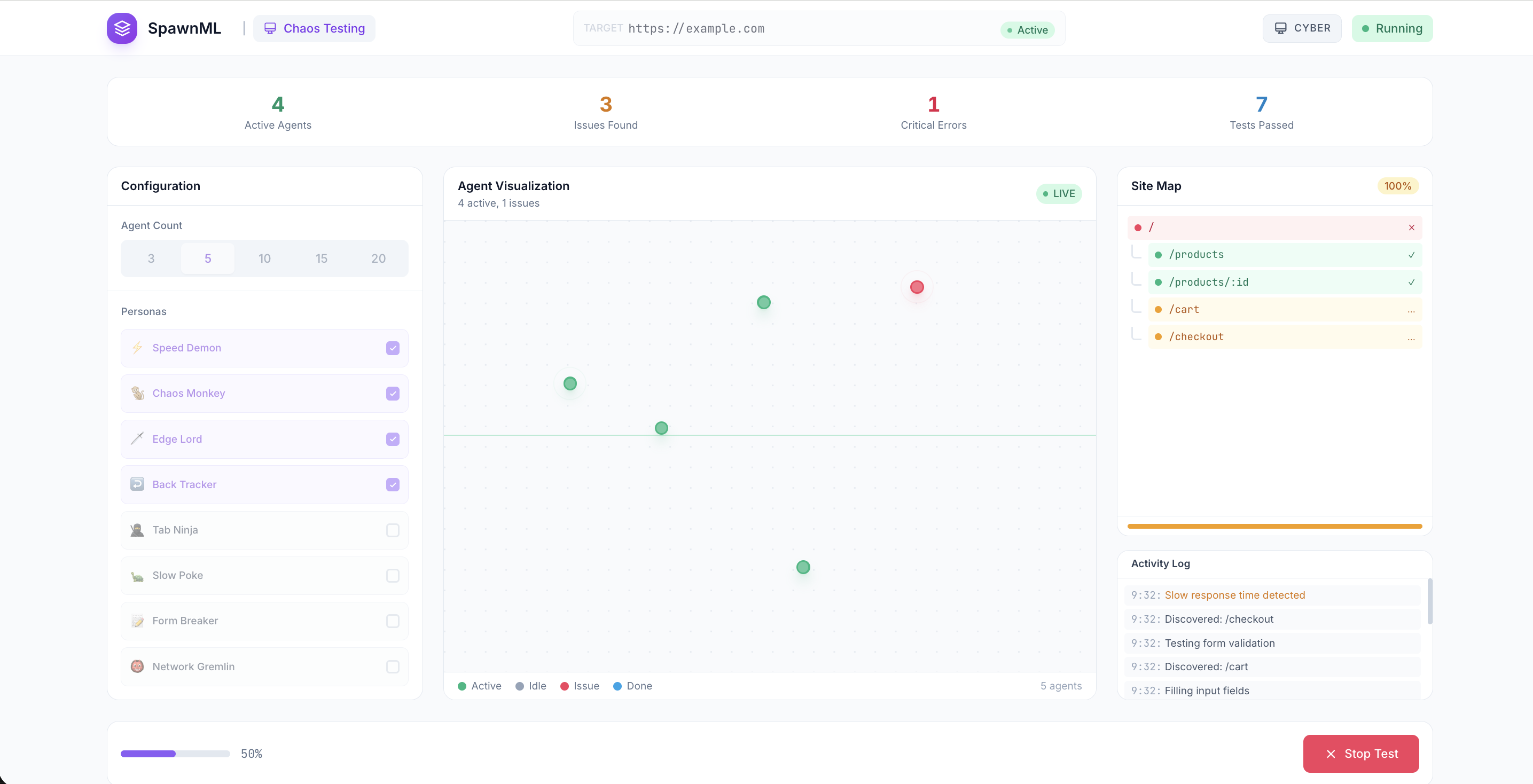
Task: Click the Network Gremlin persona icon
Action: [137, 666]
